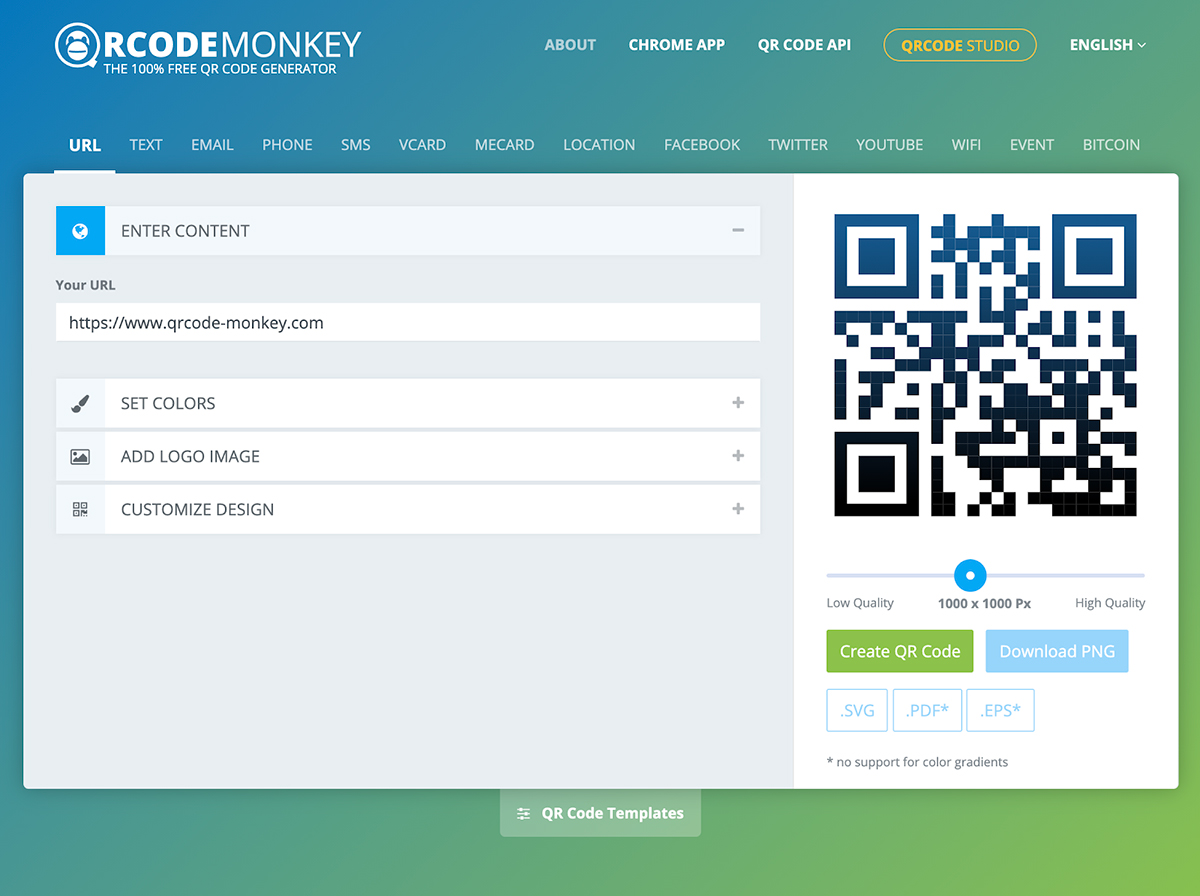
Task: Click the picture icon for Add Logo Image
Action: 80,457
